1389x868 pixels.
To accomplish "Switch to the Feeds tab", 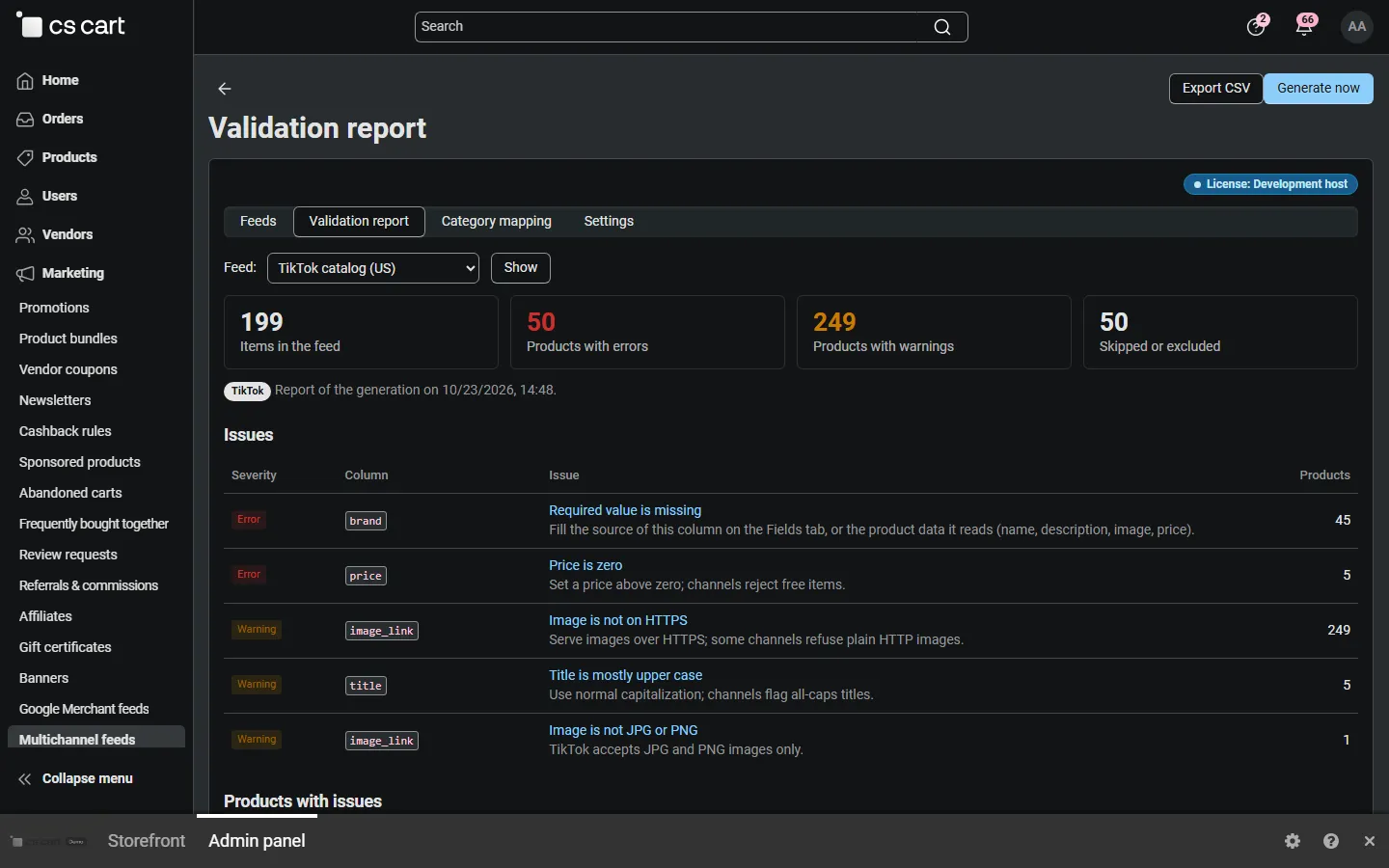I will [x=258, y=221].
